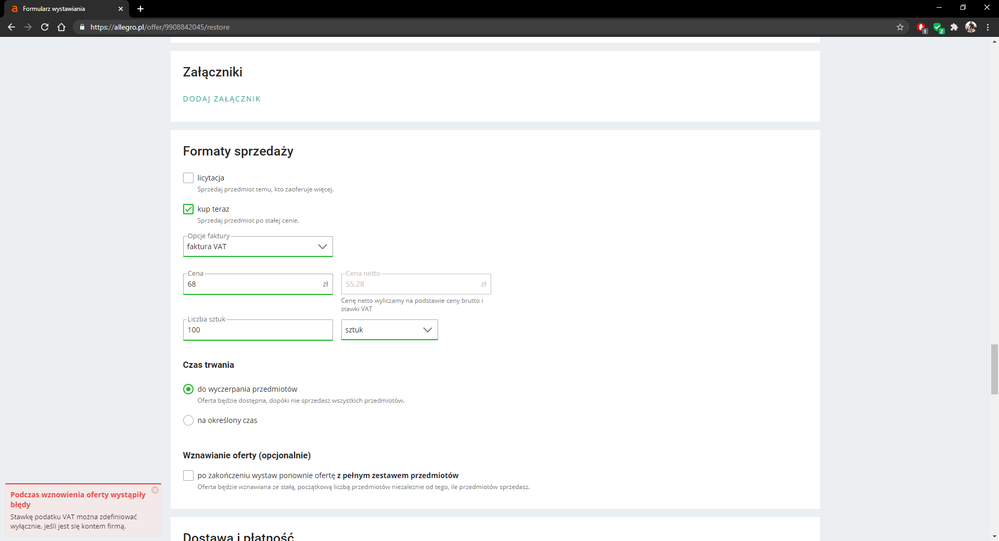The width and height of the screenshot is (999, 541).
Task: Uncheck the kup teraz checkbox
Action: [x=188, y=209]
